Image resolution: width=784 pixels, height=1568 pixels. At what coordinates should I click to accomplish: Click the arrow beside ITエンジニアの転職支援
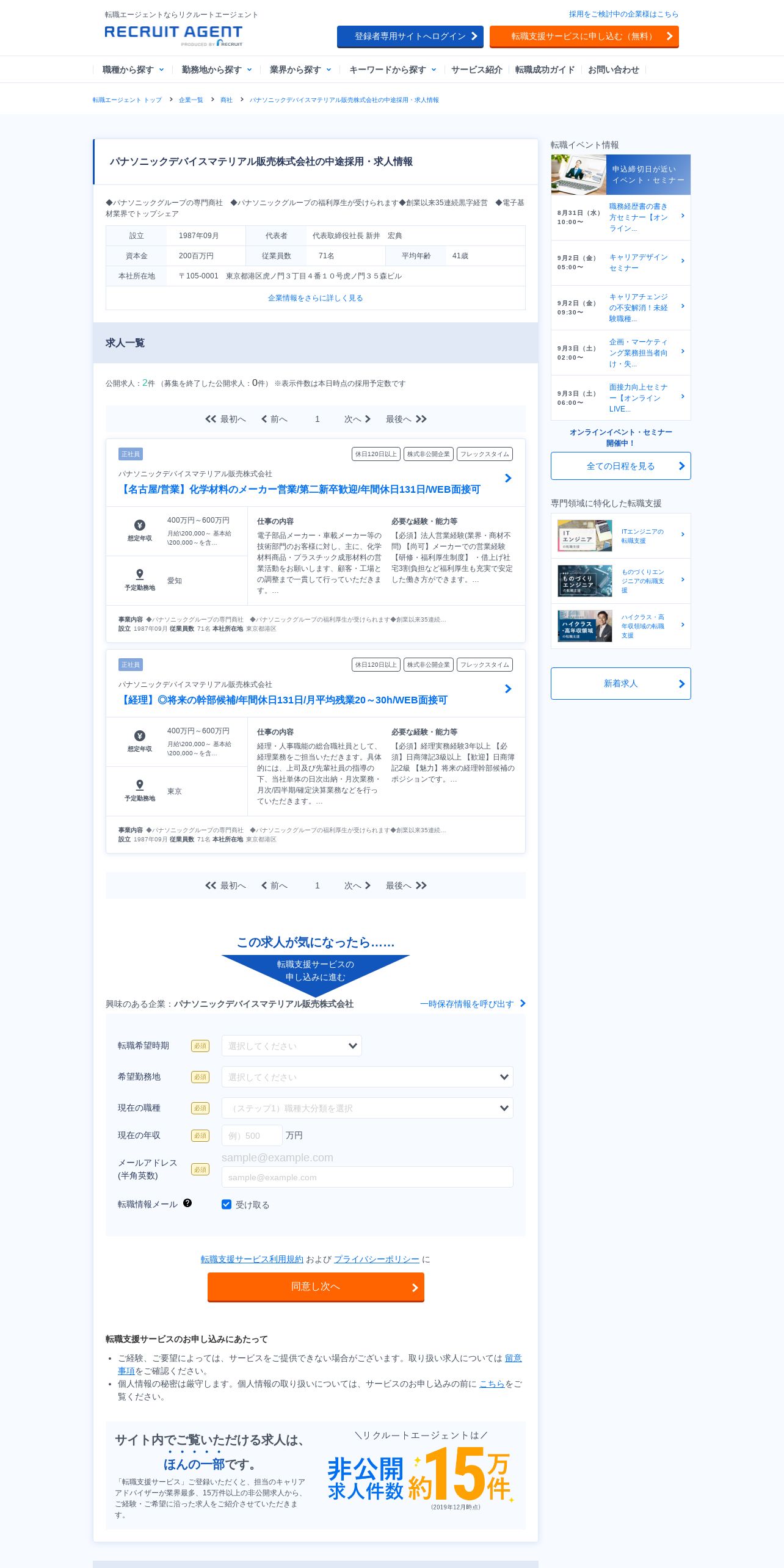[x=683, y=534]
